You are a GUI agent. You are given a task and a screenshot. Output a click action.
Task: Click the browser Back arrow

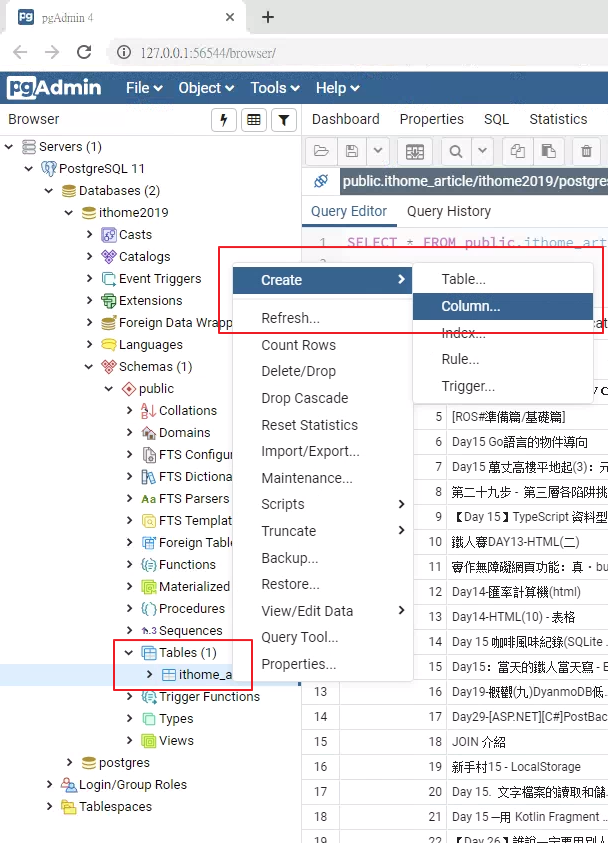click(20, 52)
